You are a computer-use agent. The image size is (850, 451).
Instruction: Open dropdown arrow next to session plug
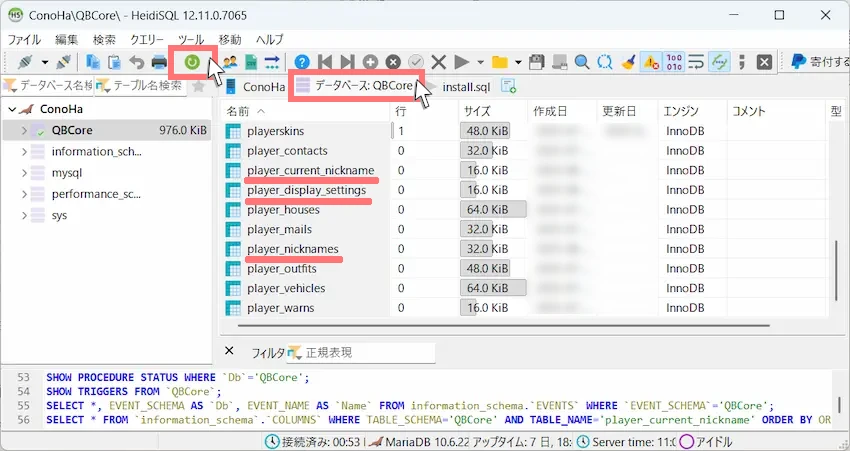[45, 62]
